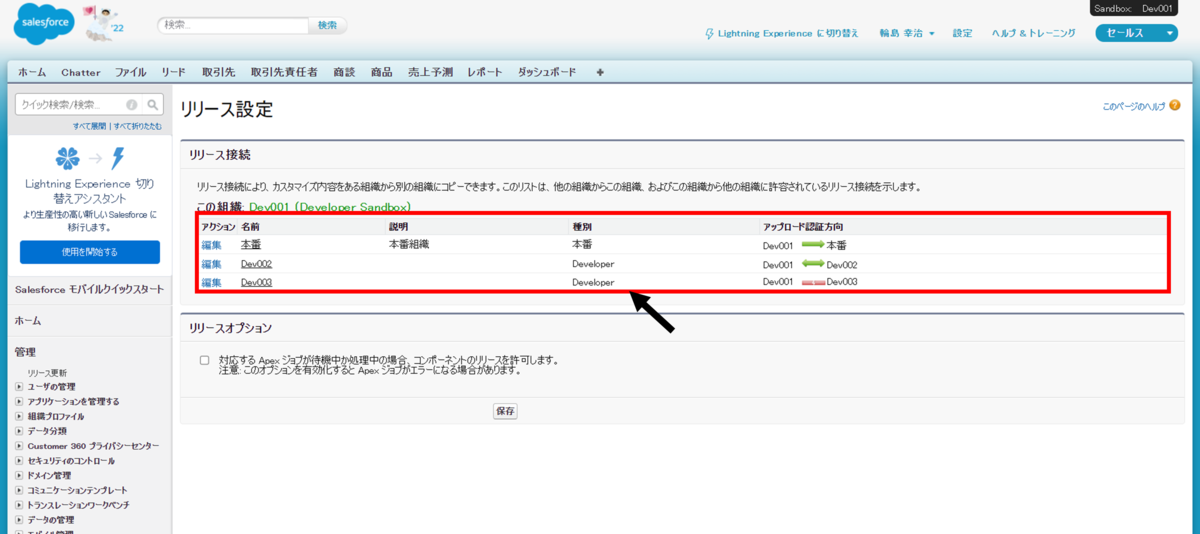The width and height of the screenshot is (1200, 534).
Task: Open the Dev002 connection name link
Action: click(256, 264)
